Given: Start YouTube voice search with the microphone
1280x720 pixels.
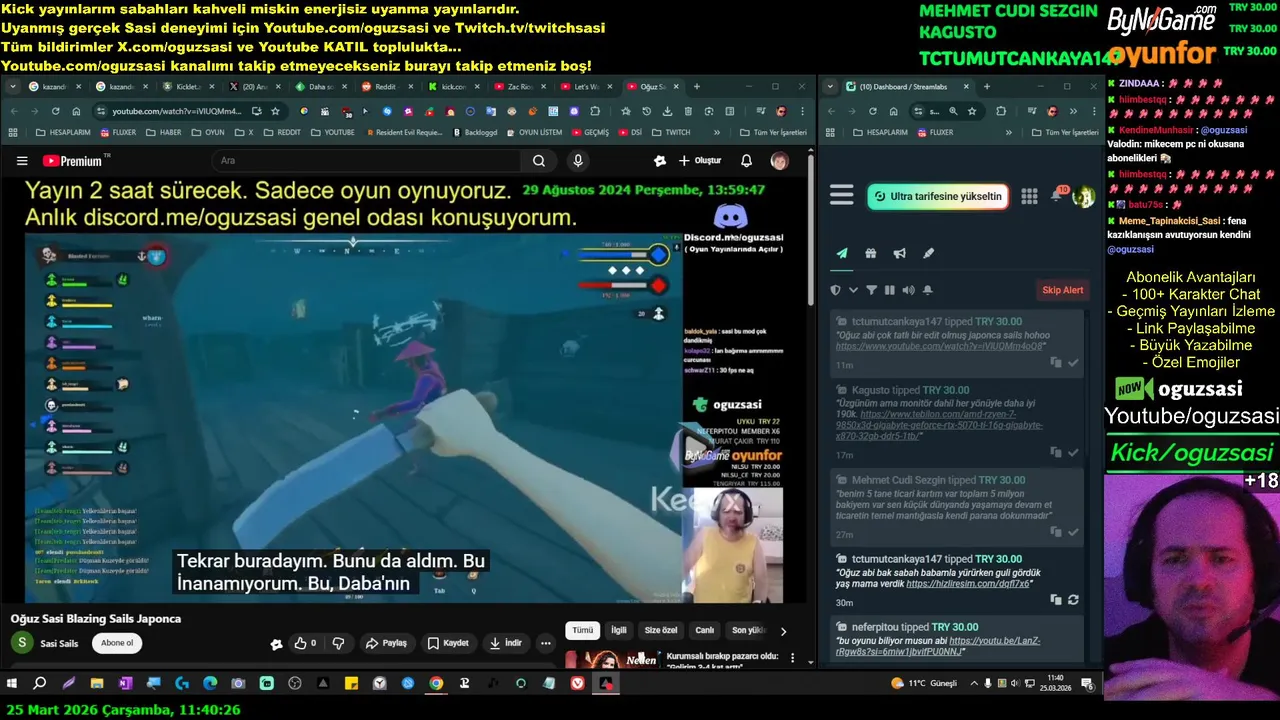Looking at the screenshot, I should click(x=578, y=161).
